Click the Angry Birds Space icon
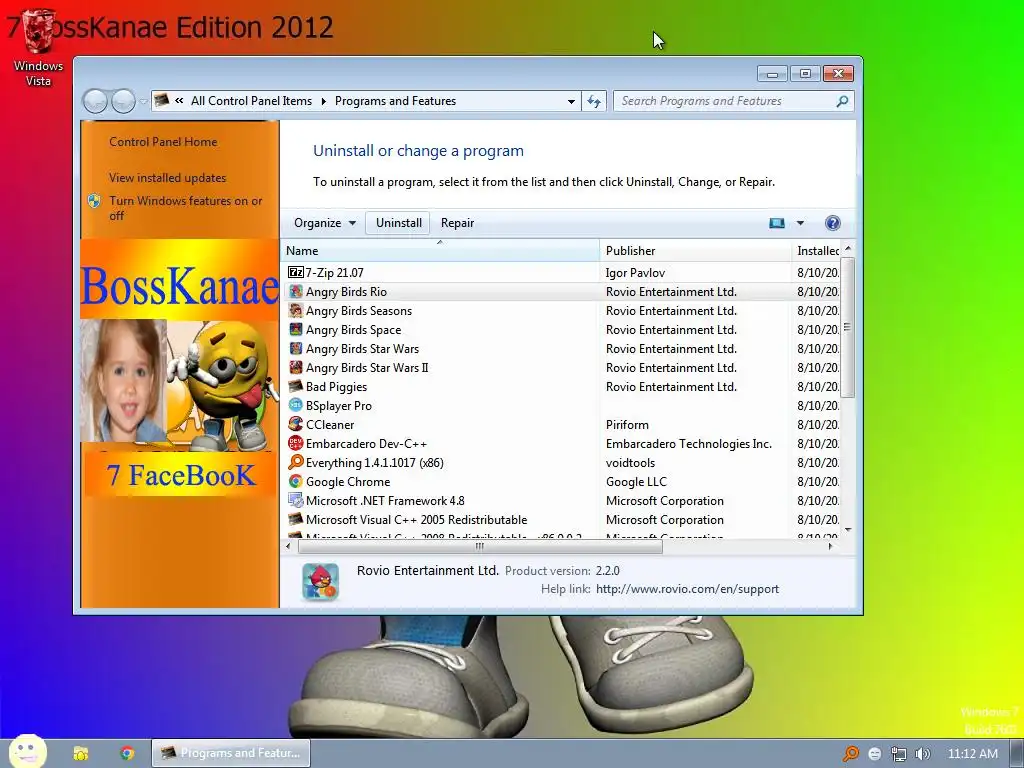Viewport: 1024px width, 768px height. pyautogui.click(x=296, y=329)
